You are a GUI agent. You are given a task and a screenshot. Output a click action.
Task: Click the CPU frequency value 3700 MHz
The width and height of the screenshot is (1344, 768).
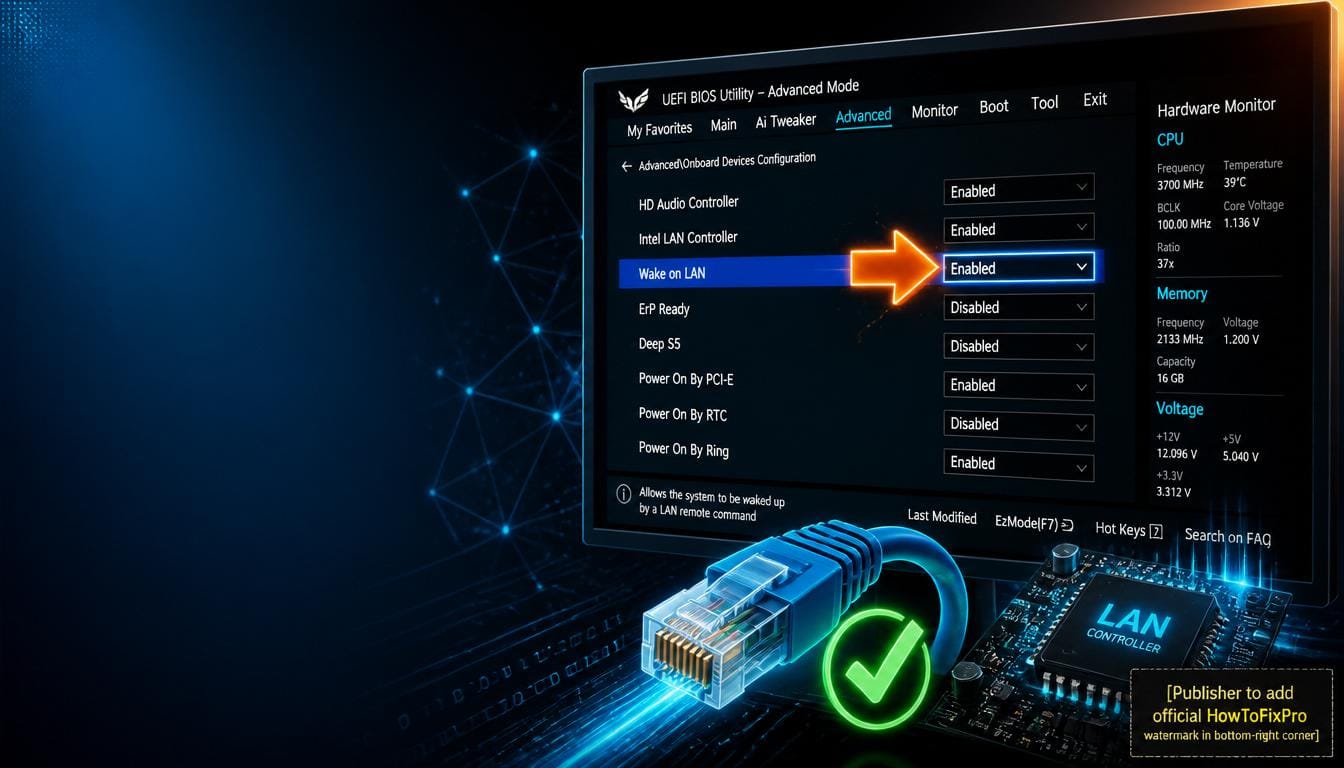[1181, 185]
